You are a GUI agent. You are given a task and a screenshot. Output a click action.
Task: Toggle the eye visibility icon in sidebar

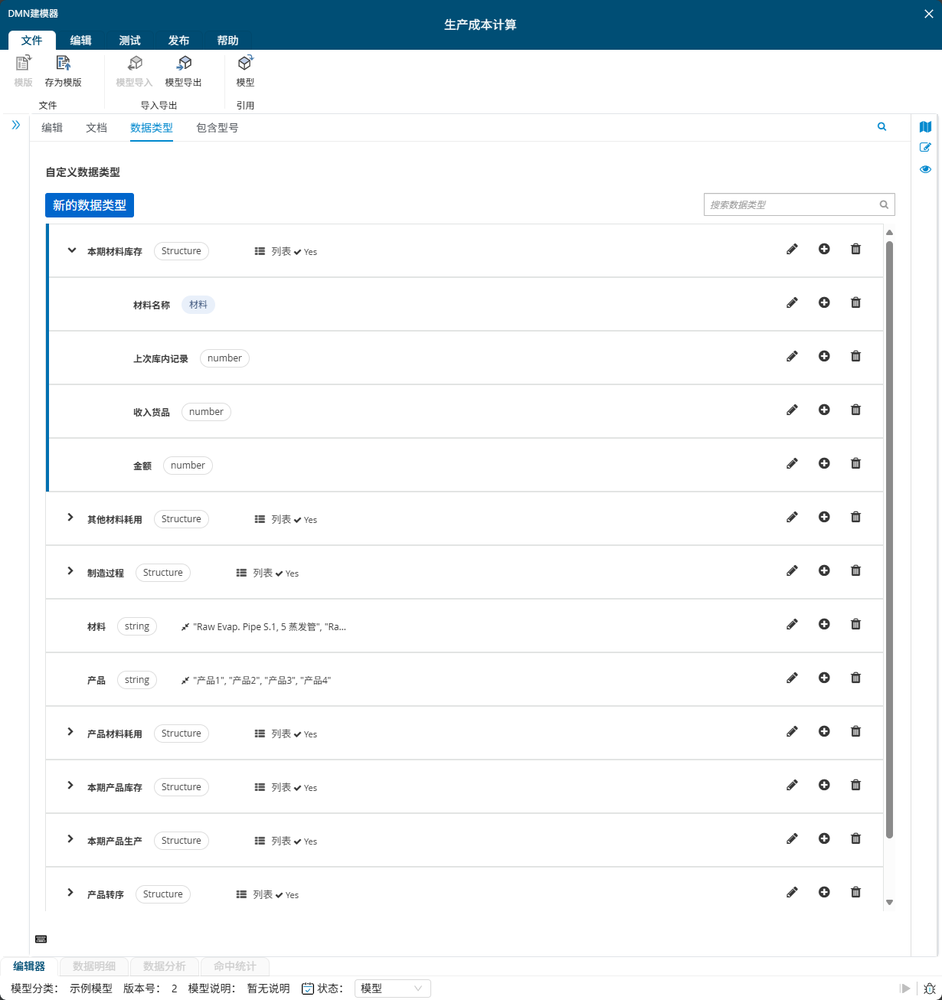click(925, 169)
